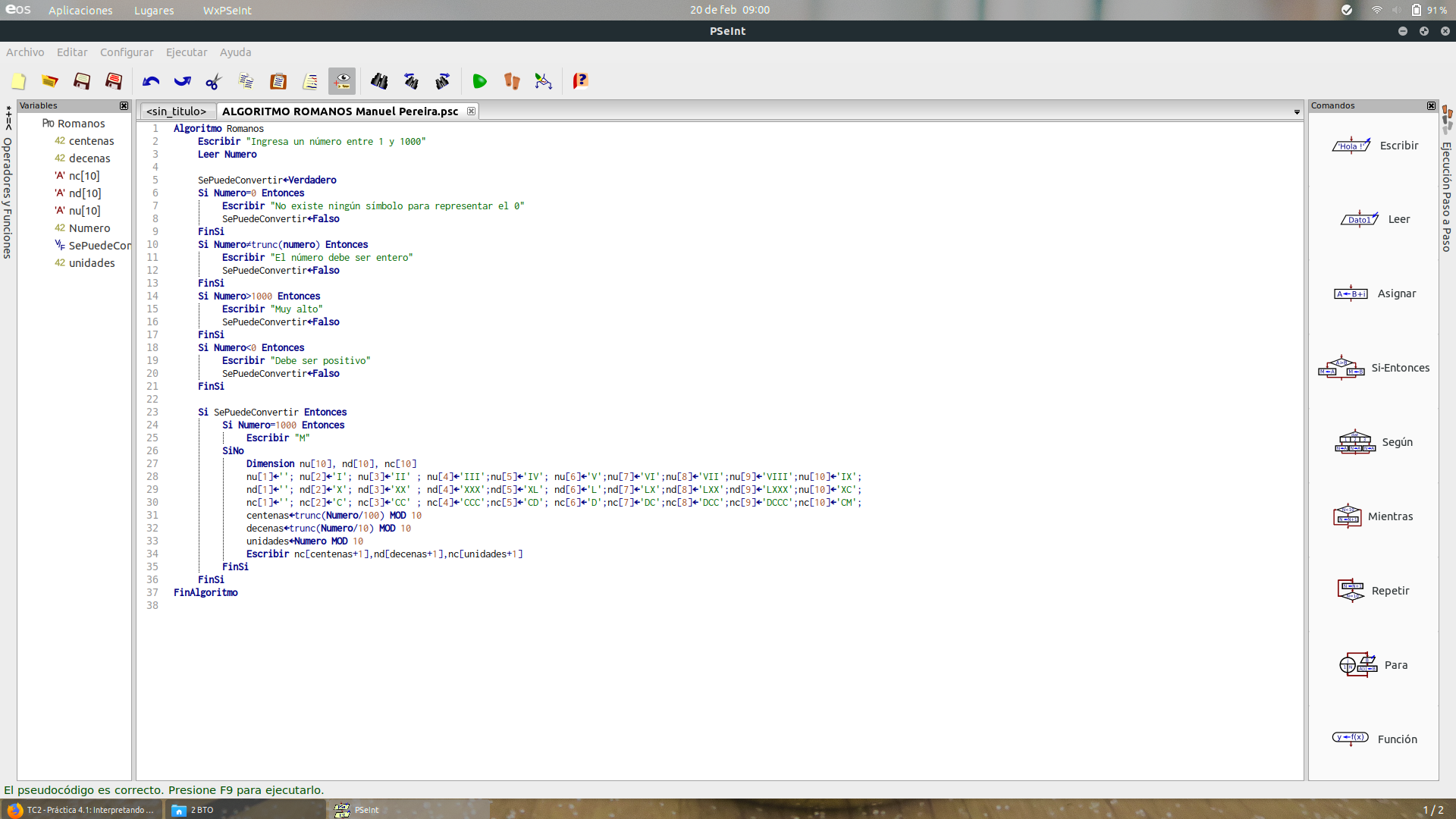This screenshot has width=1456, height=819.
Task: Click the Paste clipboard icon
Action: 278,81
